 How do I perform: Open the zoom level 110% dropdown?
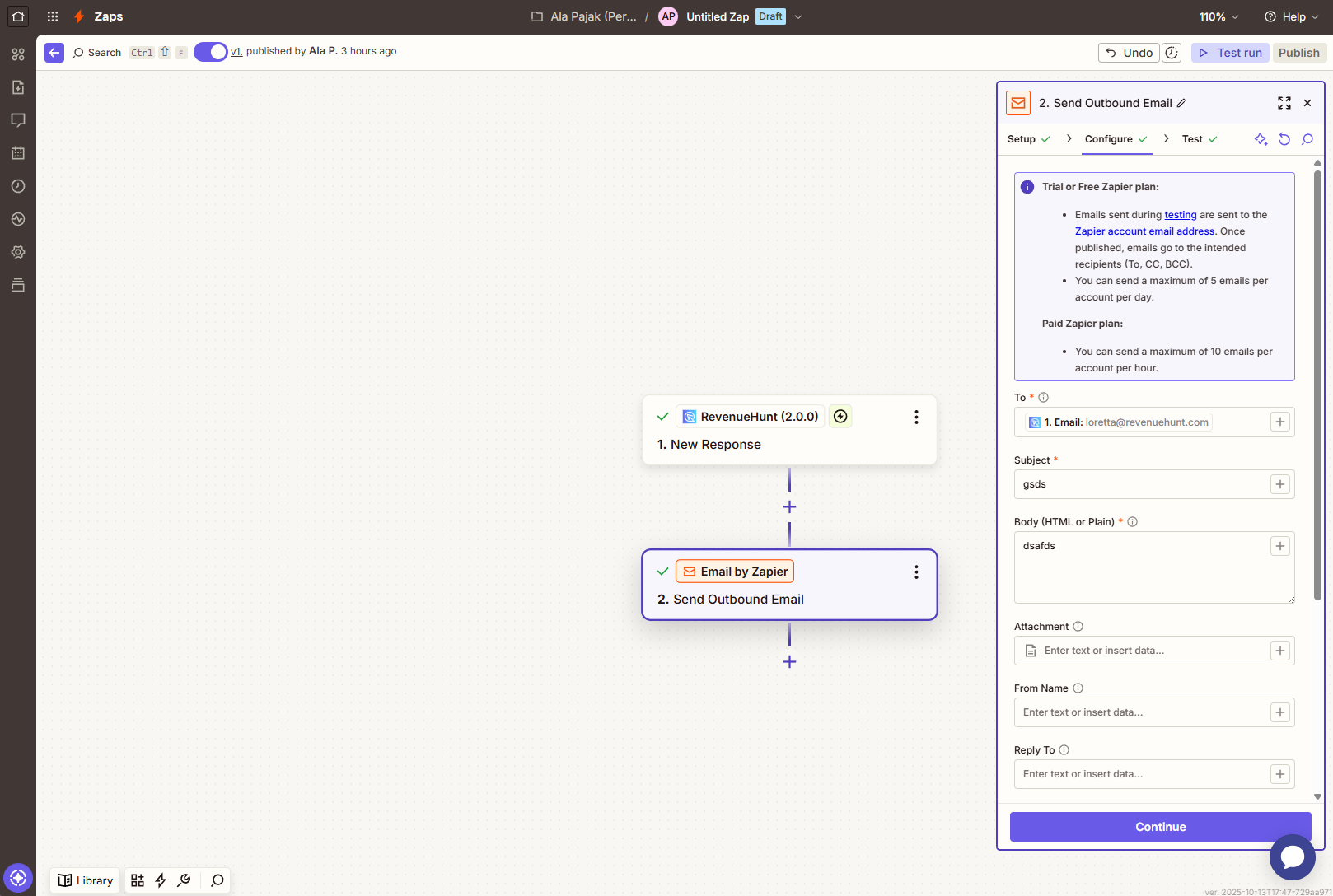[x=1218, y=16]
